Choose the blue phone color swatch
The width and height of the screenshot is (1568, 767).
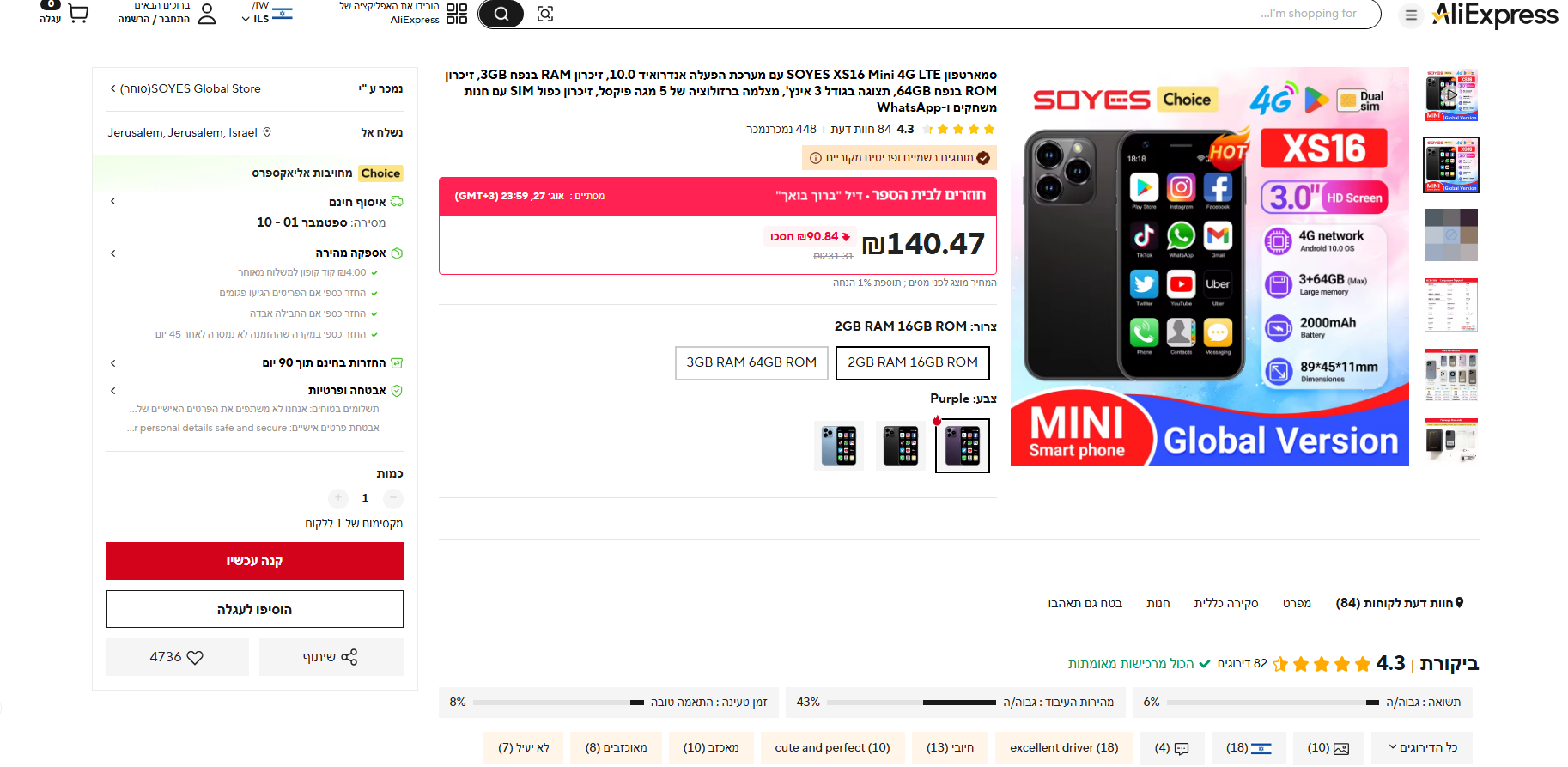(839, 446)
